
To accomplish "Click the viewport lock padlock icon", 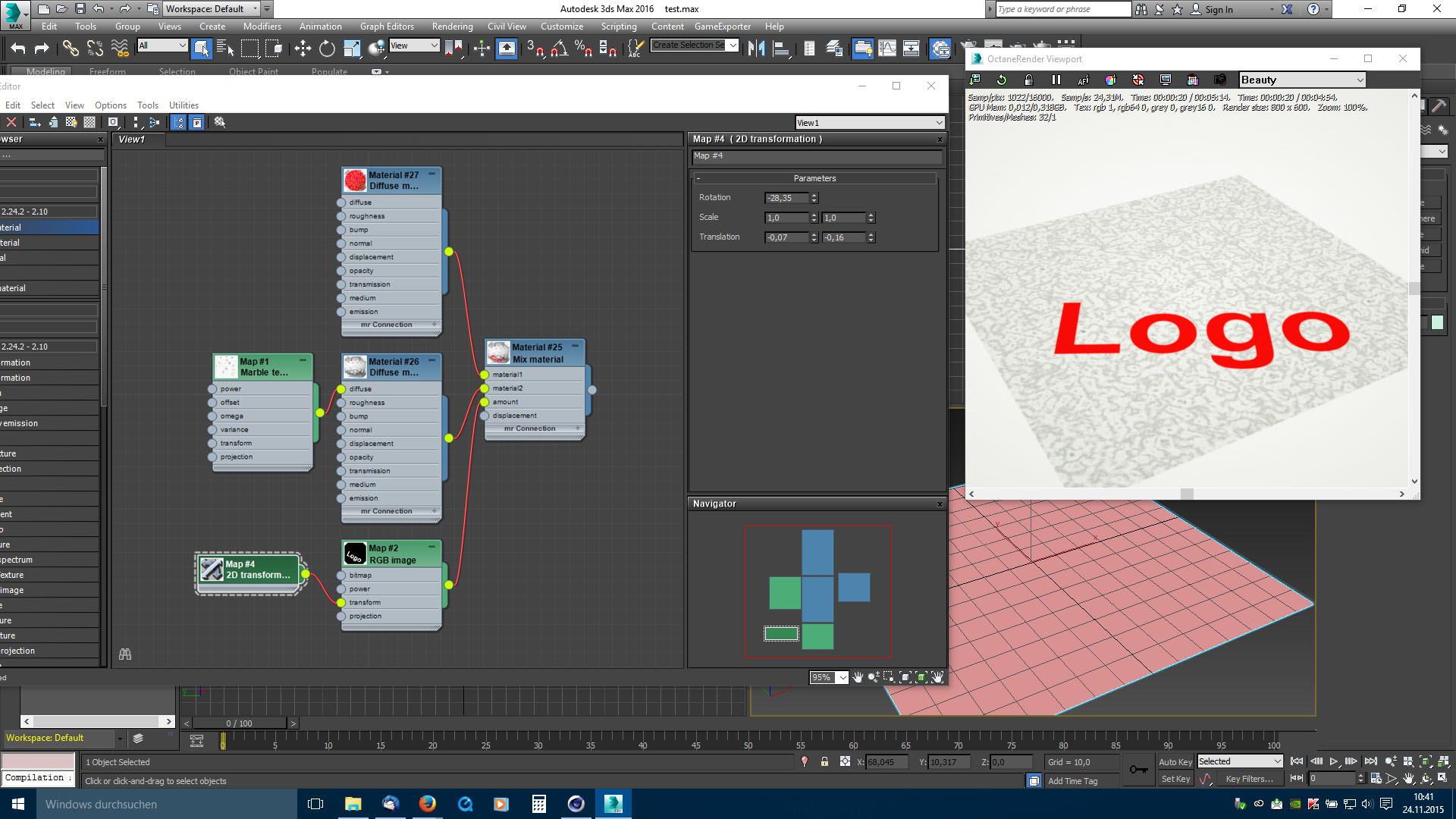I will pos(1028,80).
